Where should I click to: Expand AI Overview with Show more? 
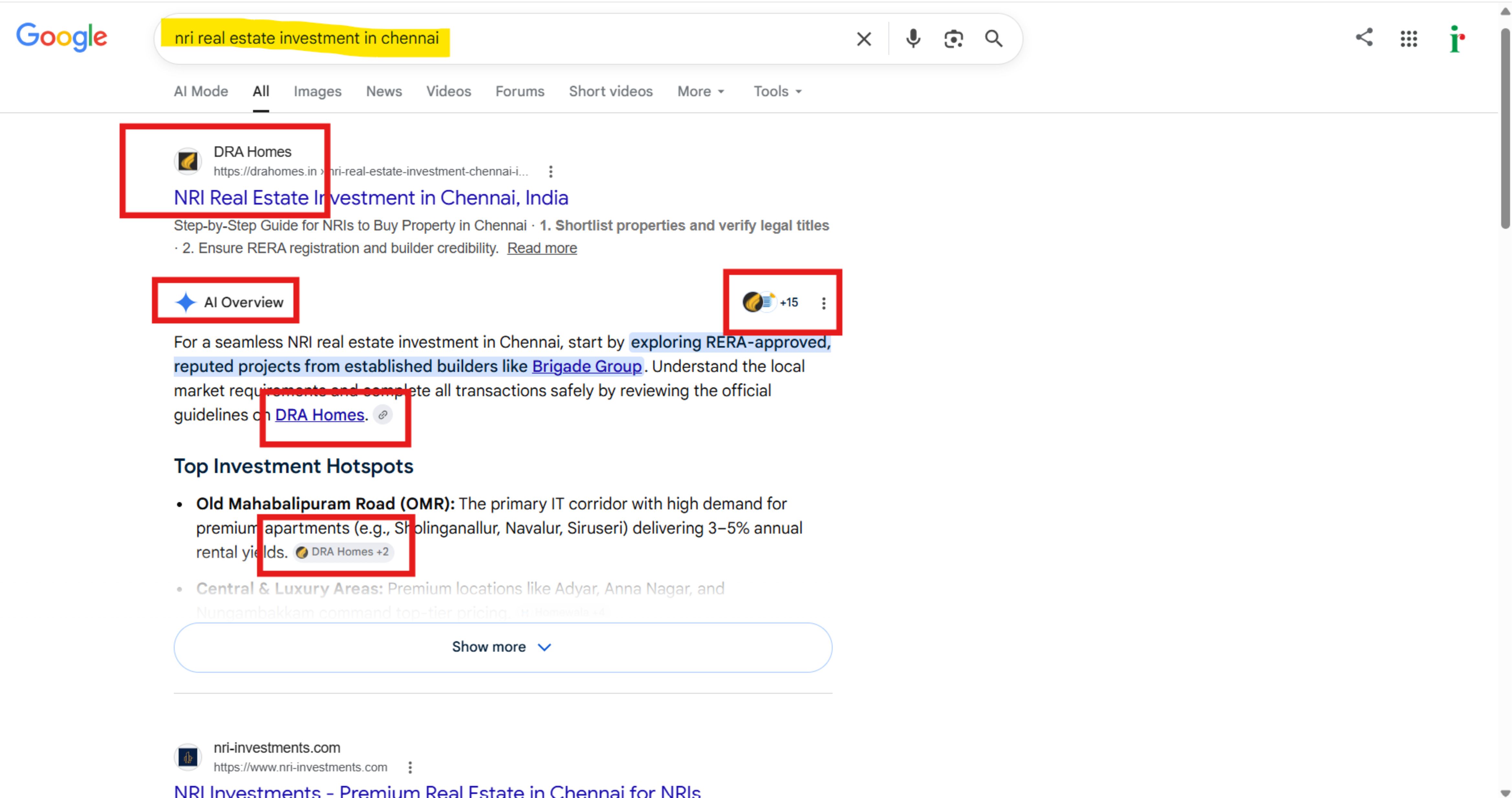click(503, 647)
